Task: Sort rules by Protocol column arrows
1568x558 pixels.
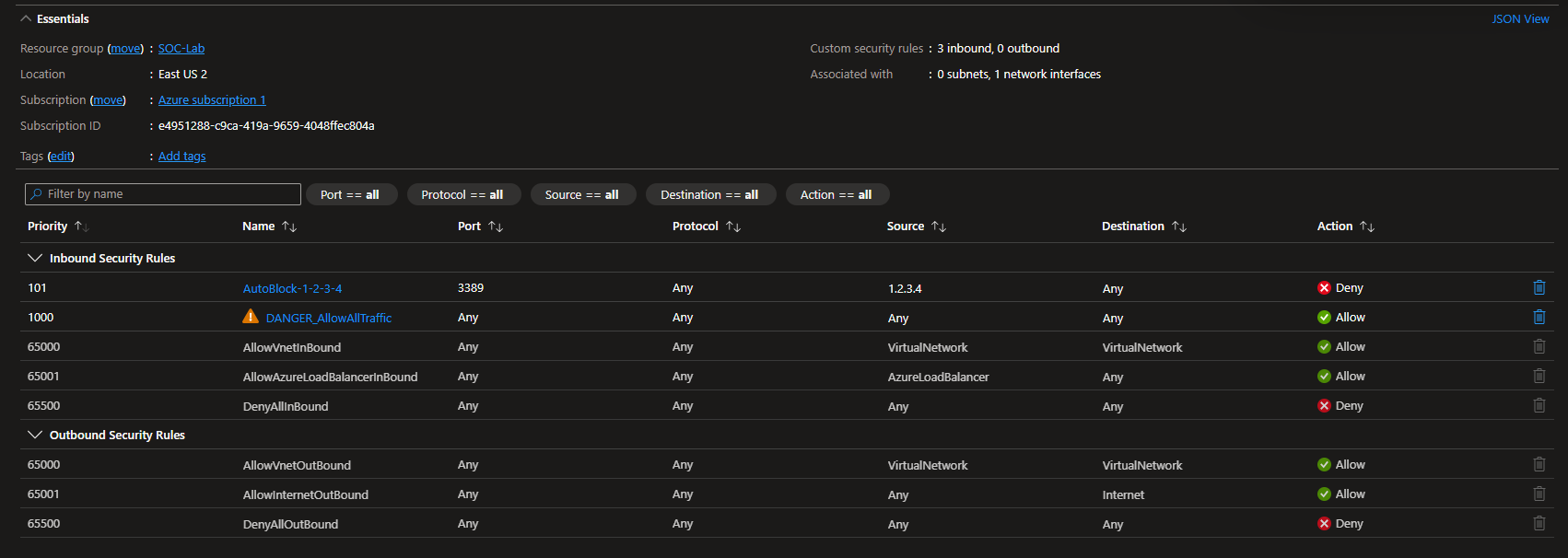Action: click(733, 227)
